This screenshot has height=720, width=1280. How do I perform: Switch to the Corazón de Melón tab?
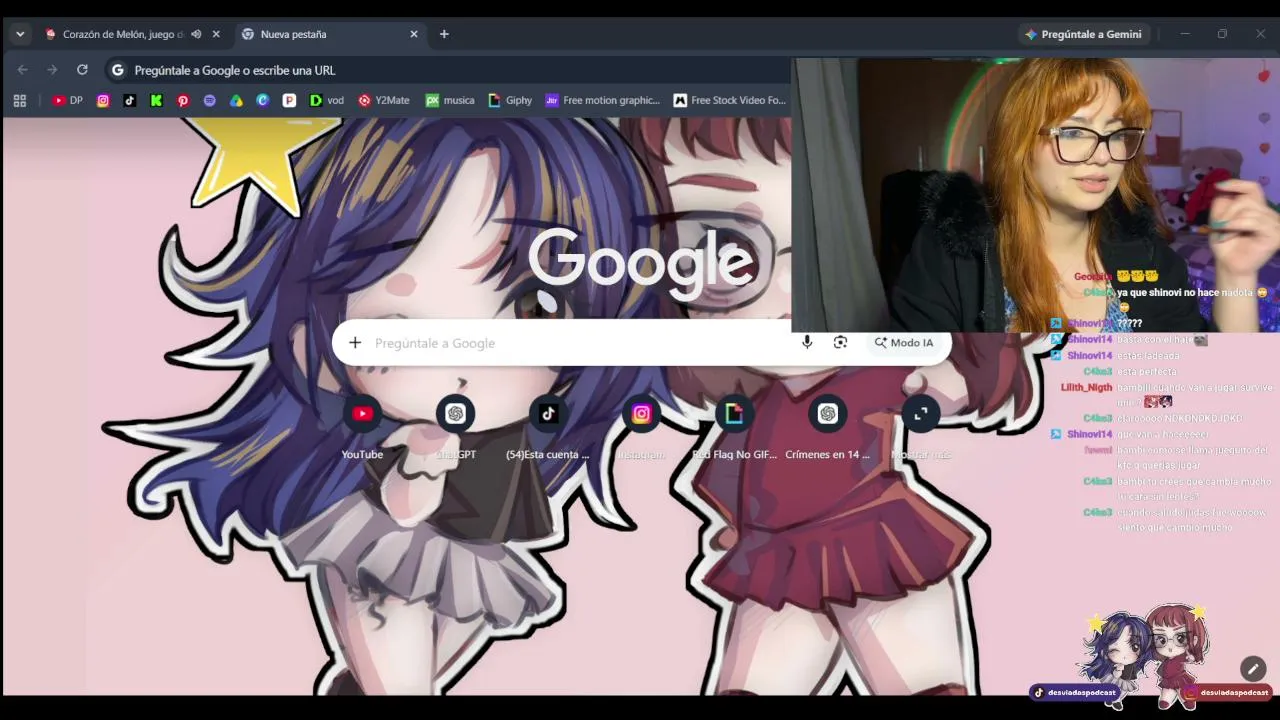[x=123, y=34]
